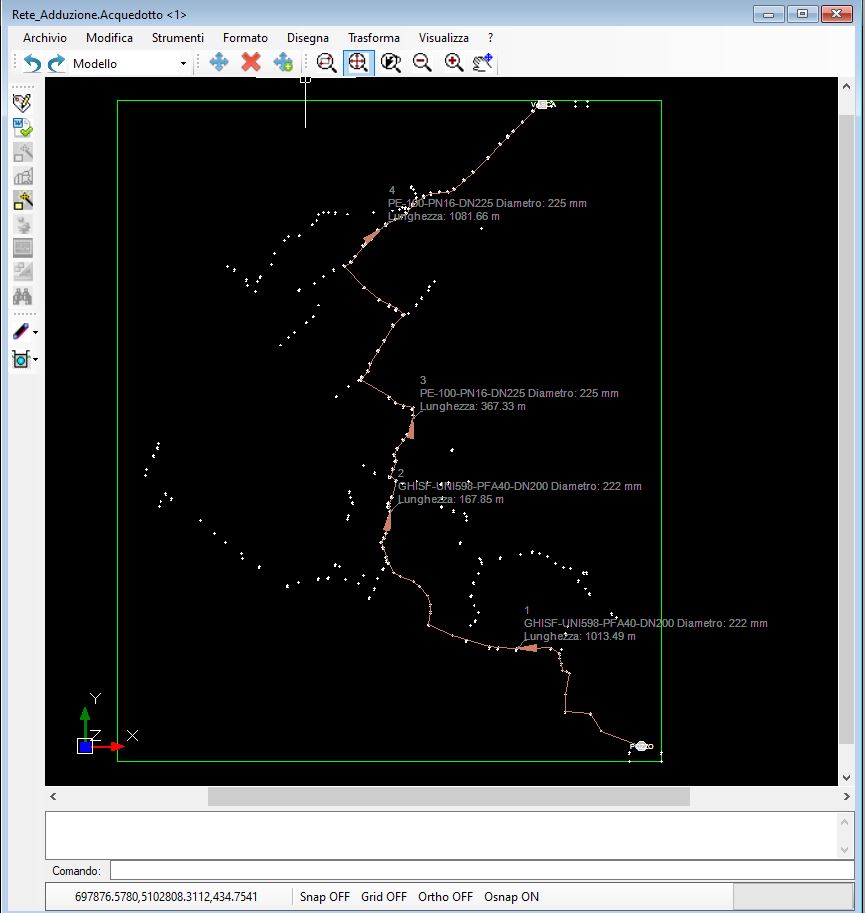
Task: Click pipe 3 label Lunghezza: 367.33 m
Action: [x=473, y=406]
